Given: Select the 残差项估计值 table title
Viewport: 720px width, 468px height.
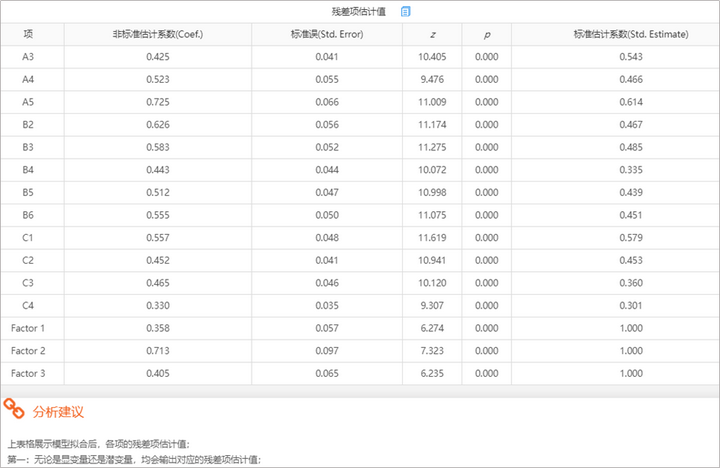Looking at the screenshot, I should [359, 11].
